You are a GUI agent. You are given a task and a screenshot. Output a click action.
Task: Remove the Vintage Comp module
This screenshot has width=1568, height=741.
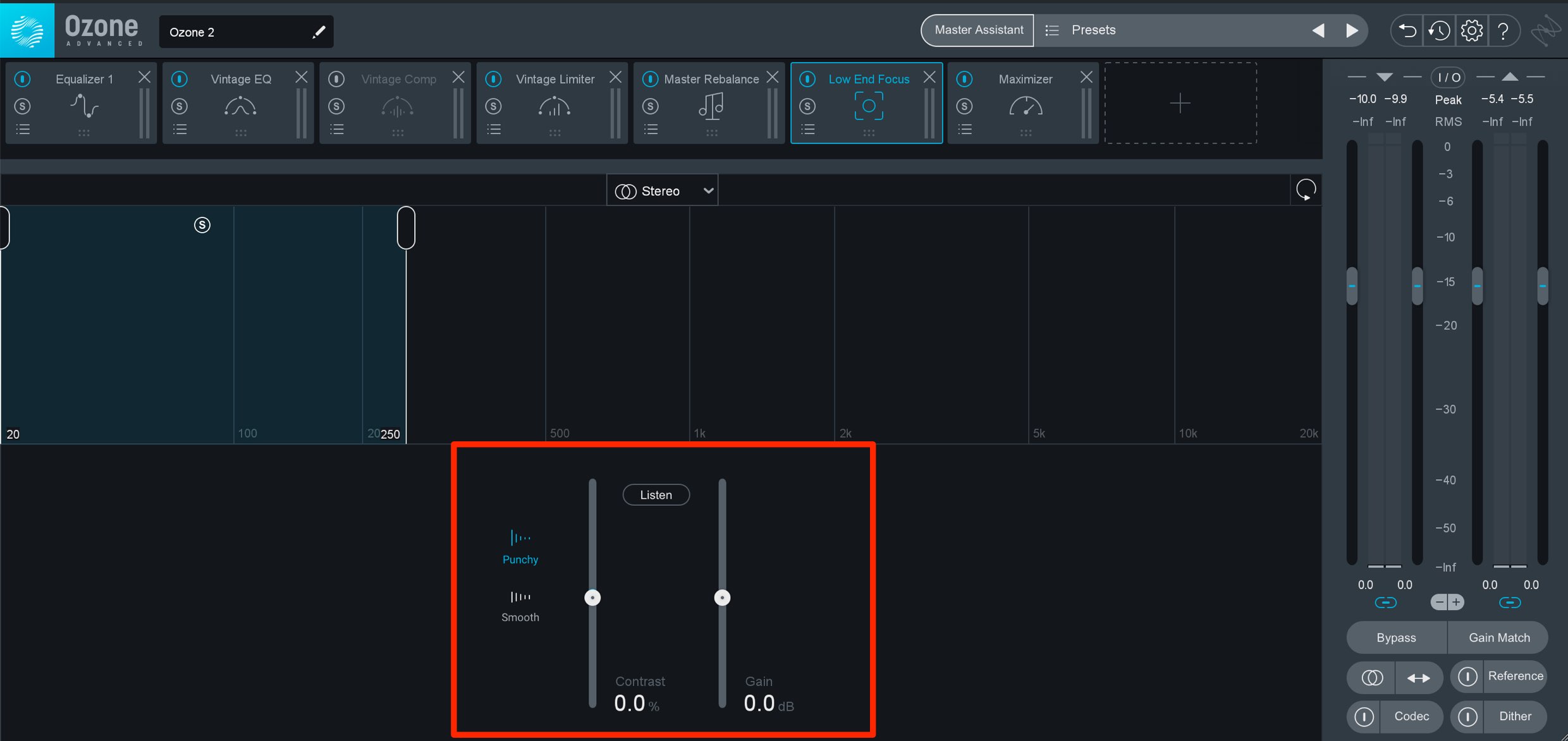pos(458,77)
